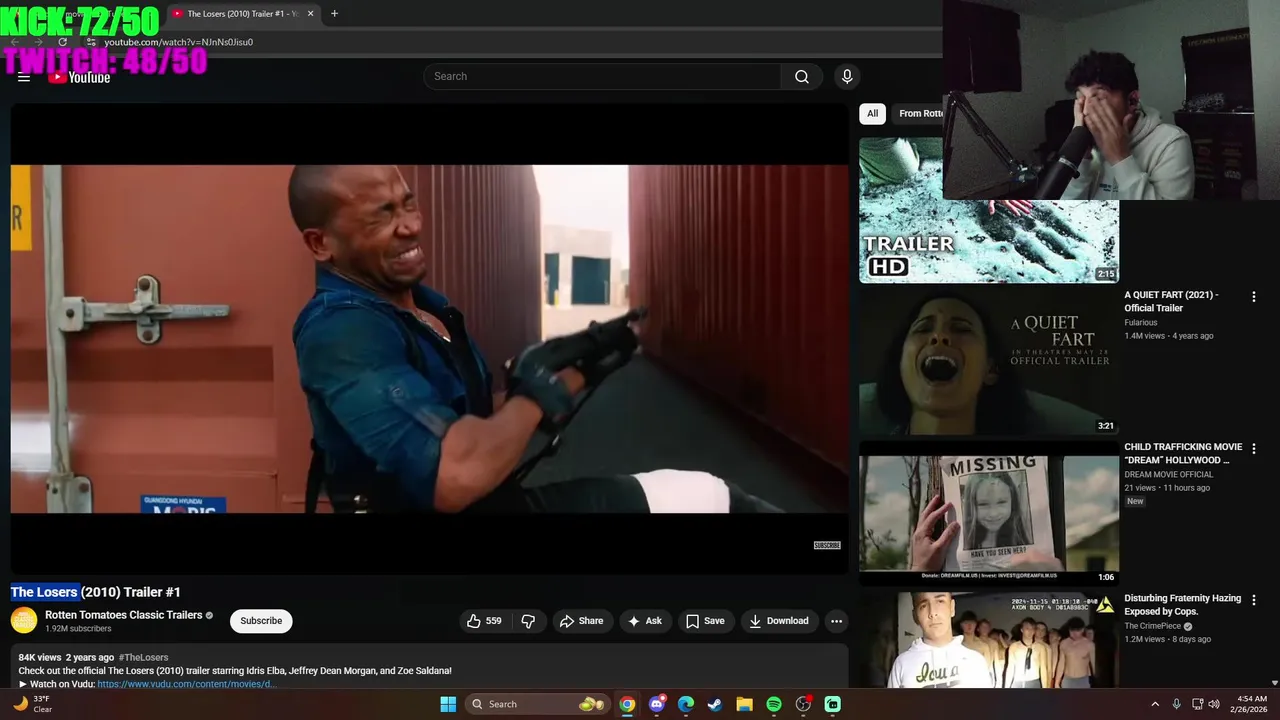Open the volume icon in system tray
This screenshot has height=720, width=1280.
pos(1214,704)
